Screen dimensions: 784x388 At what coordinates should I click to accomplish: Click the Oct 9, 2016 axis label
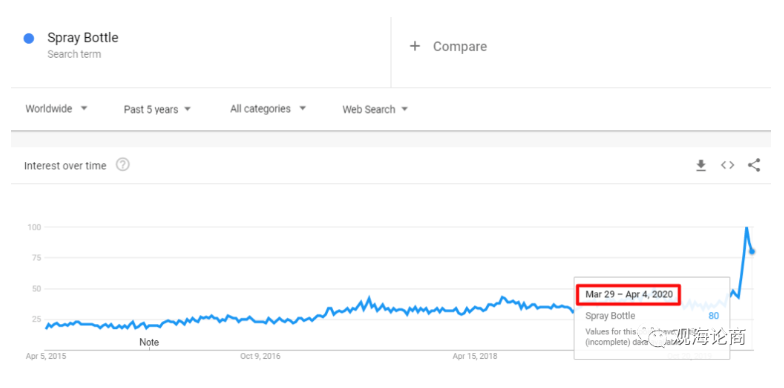[x=260, y=356]
